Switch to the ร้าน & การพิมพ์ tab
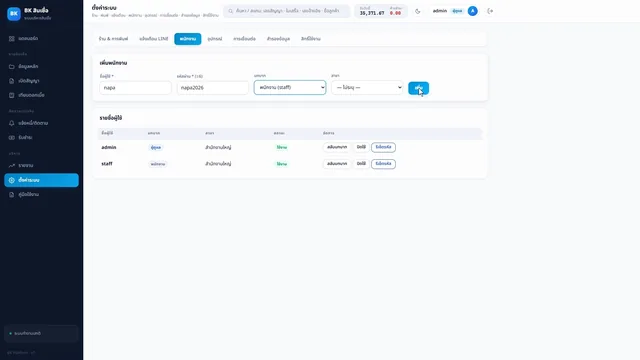The height and width of the screenshot is (360, 640). click(x=113, y=39)
